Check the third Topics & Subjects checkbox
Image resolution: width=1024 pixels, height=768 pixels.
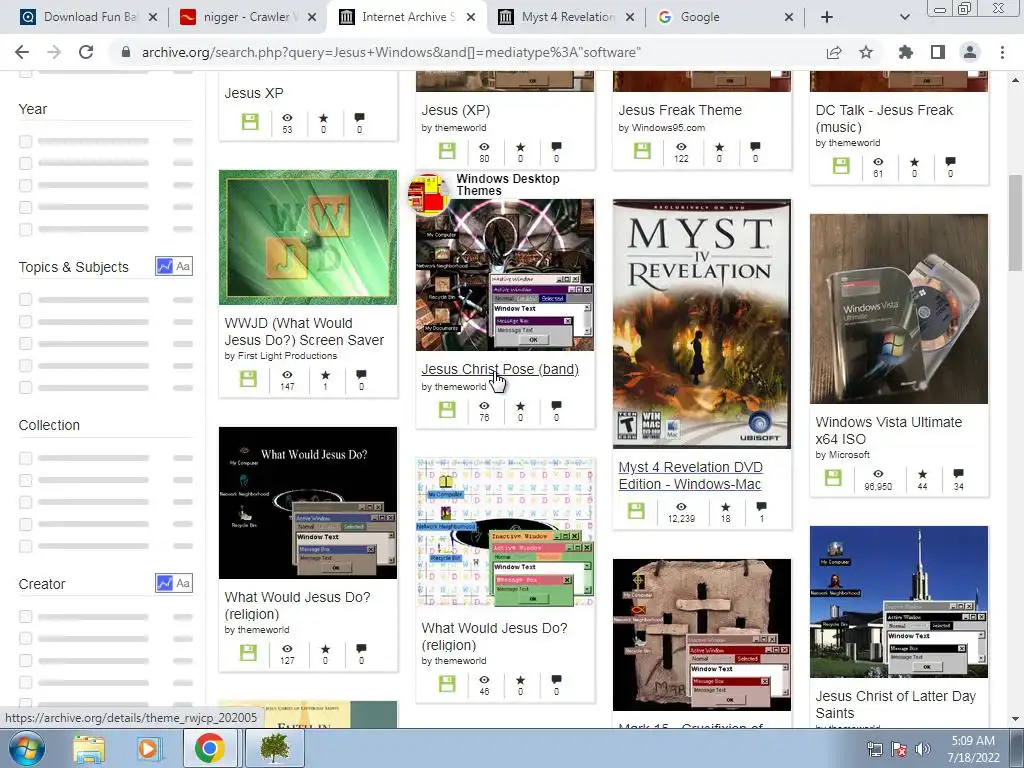click(x=25, y=343)
